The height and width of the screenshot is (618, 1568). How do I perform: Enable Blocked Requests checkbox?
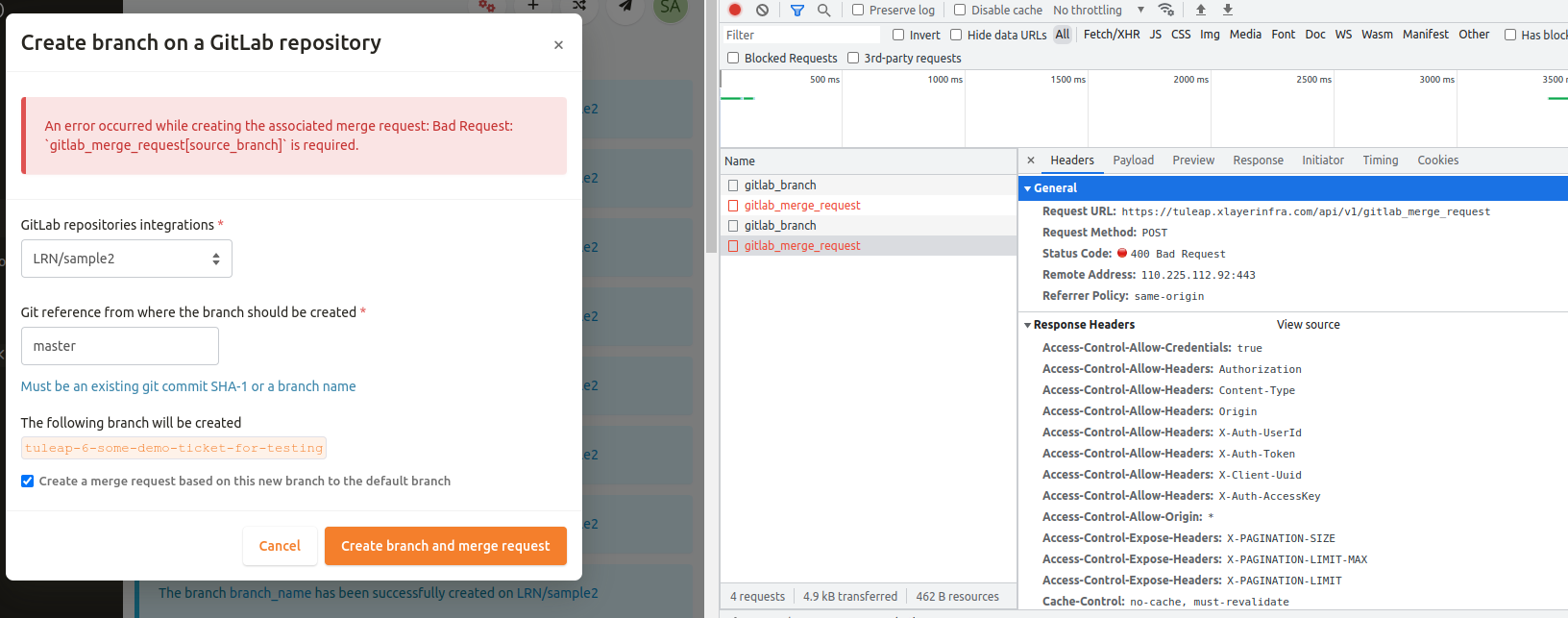pyautogui.click(x=733, y=58)
